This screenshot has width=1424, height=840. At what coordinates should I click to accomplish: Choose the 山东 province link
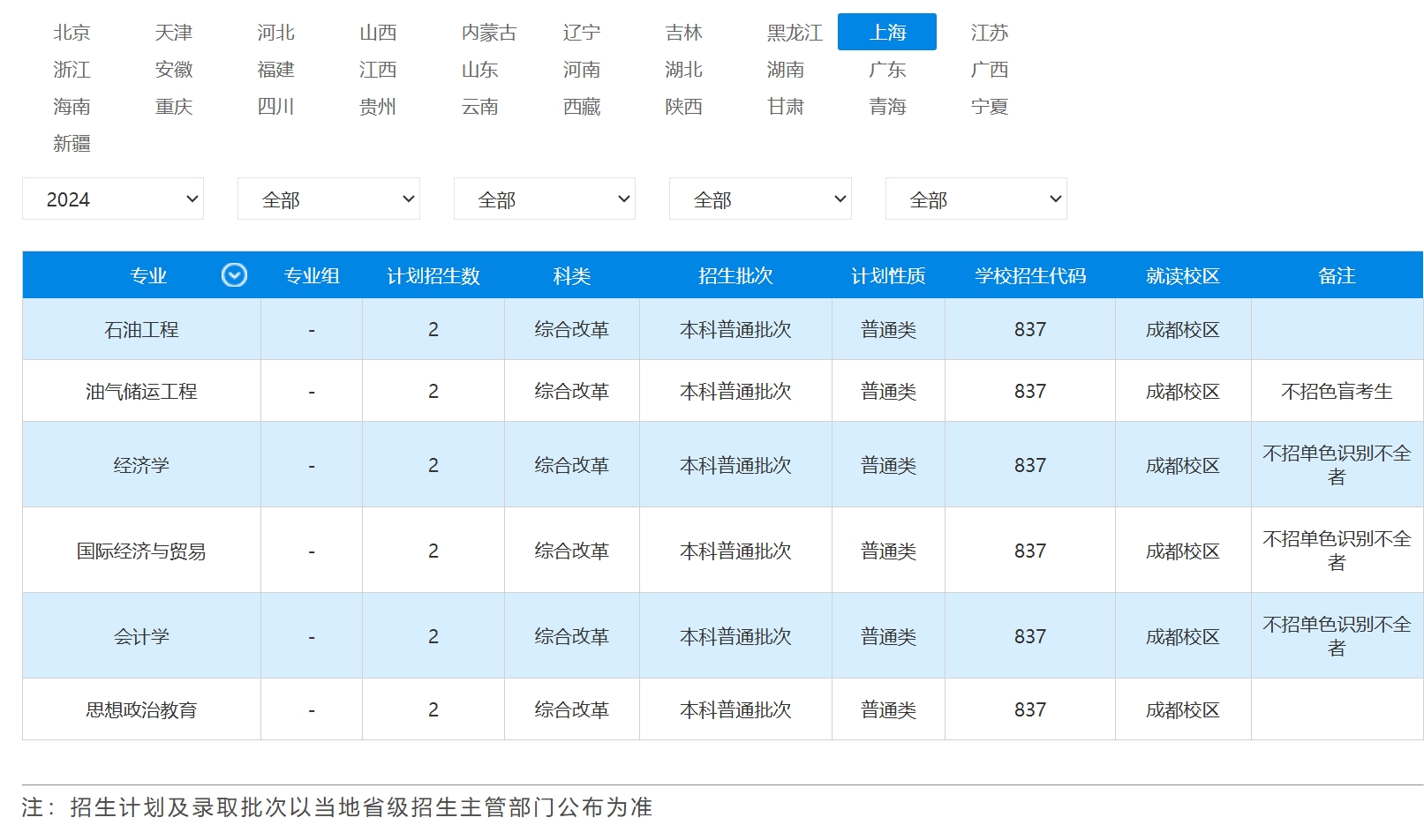coord(480,70)
